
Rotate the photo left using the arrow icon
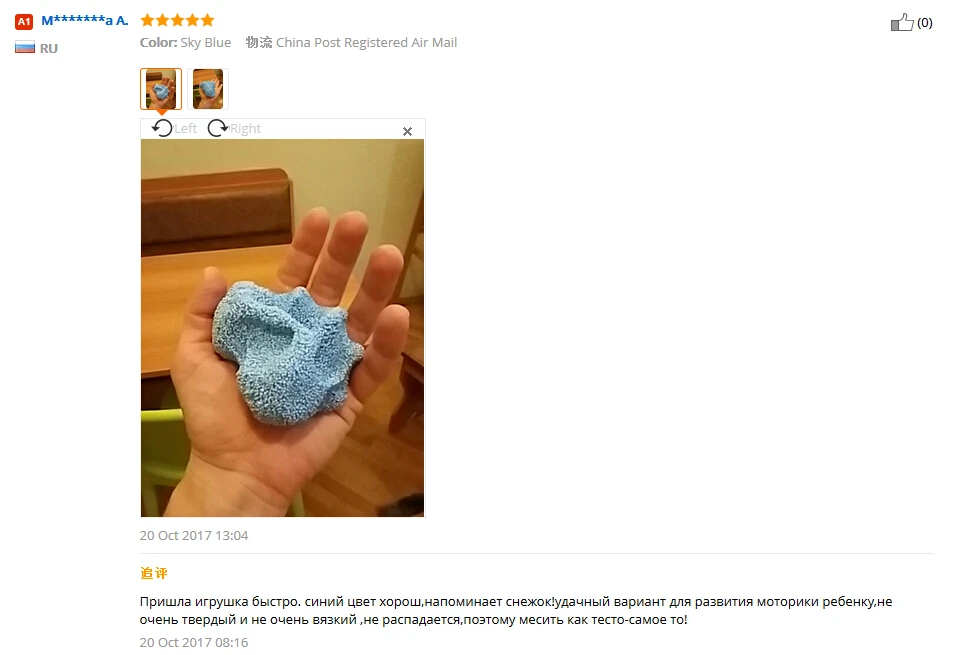click(x=162, y=128)
